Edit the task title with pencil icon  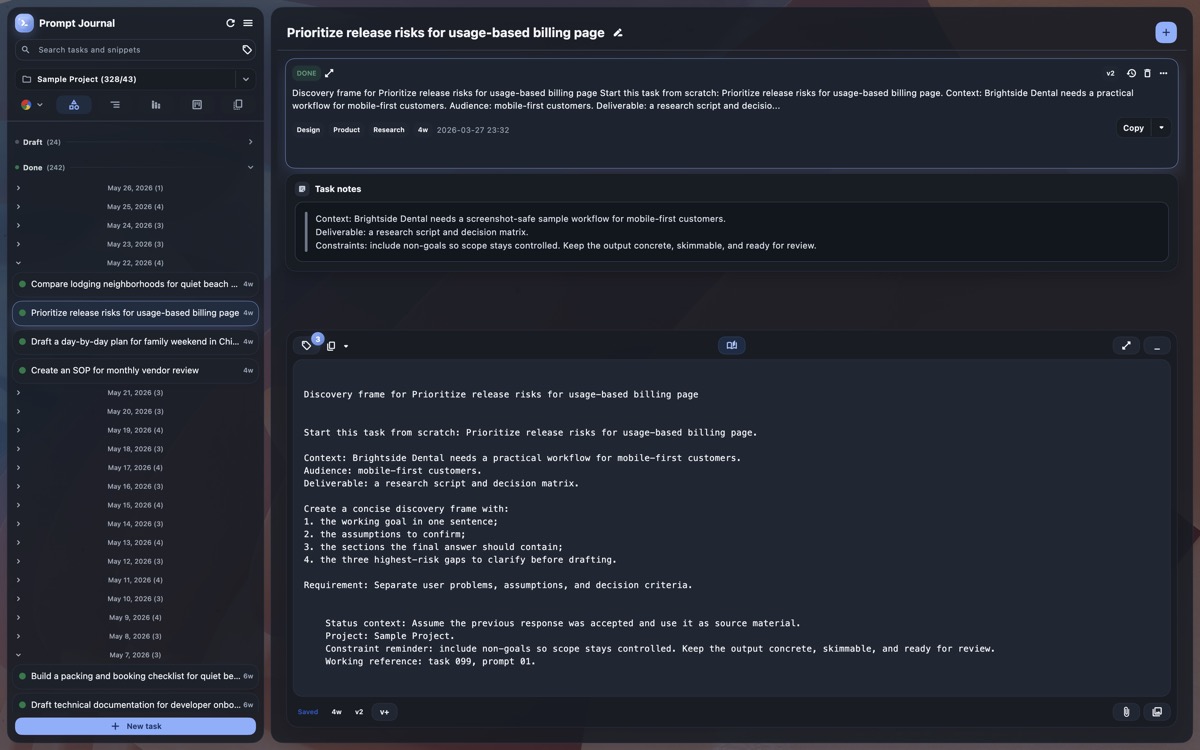click(618, 33)
